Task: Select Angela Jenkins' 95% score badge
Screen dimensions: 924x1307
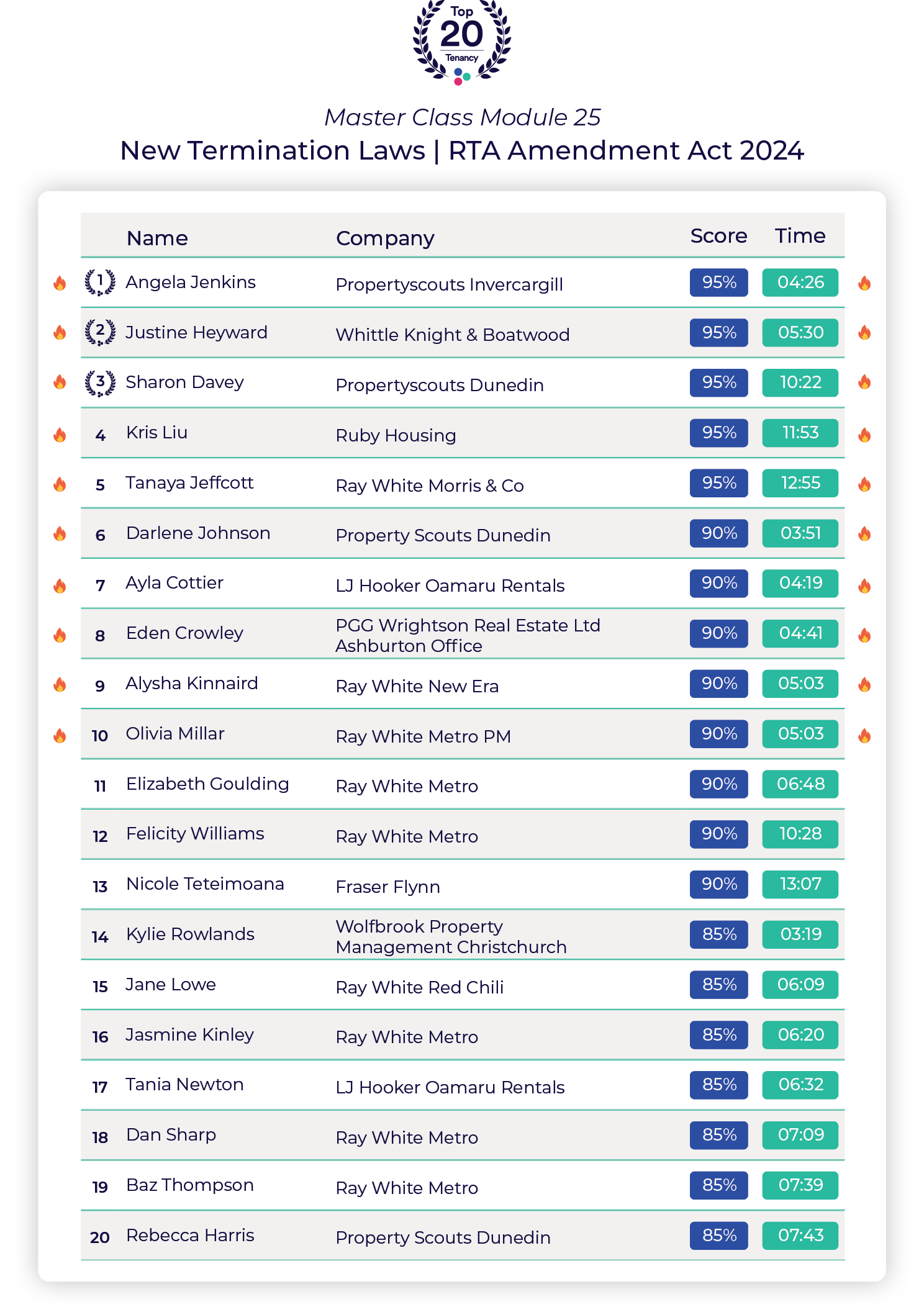Action: pos(718,283)
